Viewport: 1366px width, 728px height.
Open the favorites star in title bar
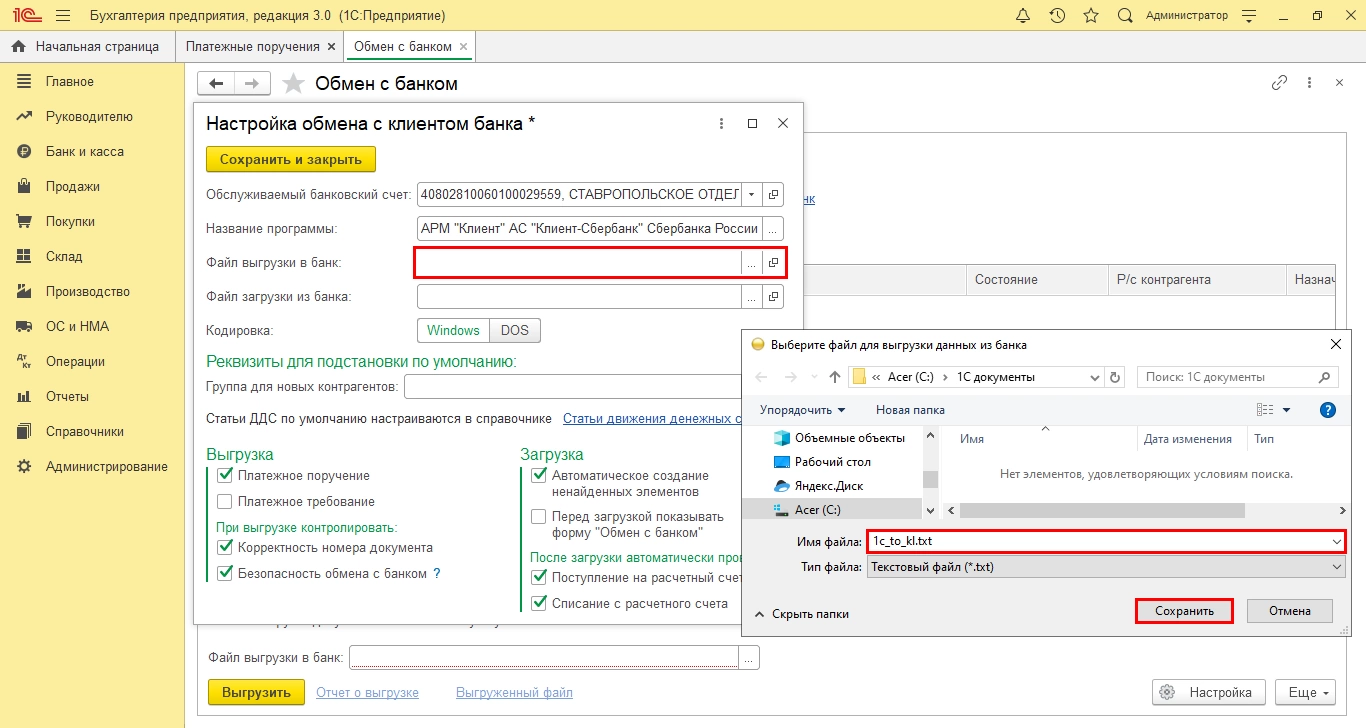pyautogui.click(x=1091, y=16)
